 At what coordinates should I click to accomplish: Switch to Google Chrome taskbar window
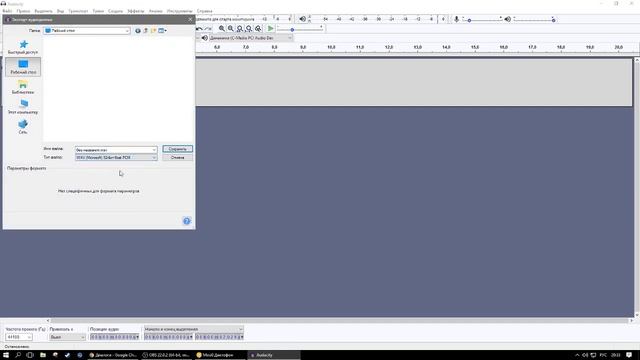pos(113,355)
